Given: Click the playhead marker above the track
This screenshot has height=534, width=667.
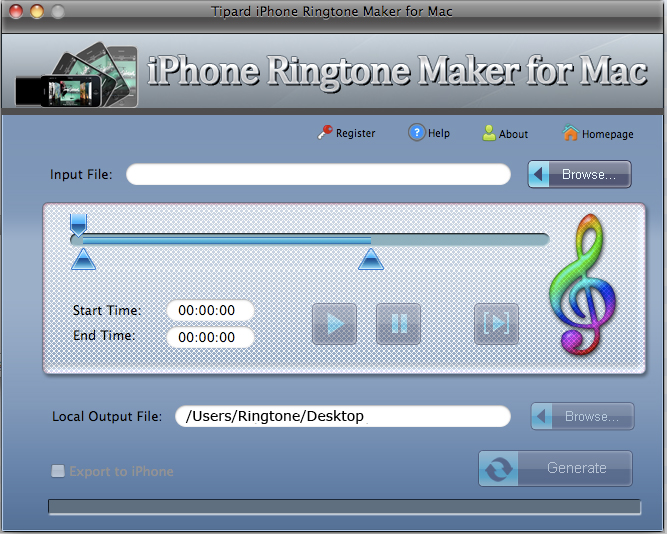Looking at the screenshot, I should tap(79, 225).
